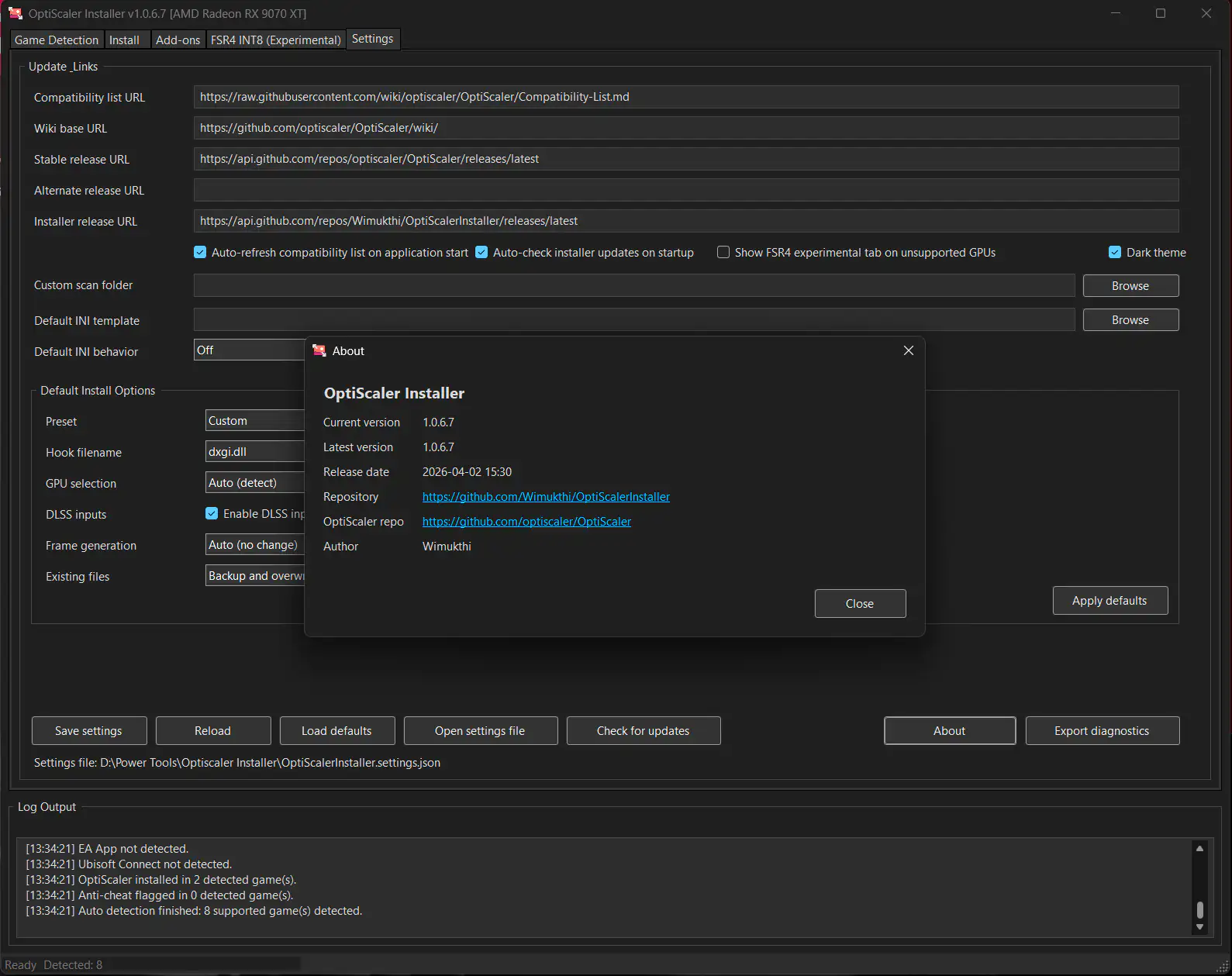Switch to Add-ons tab
Viewport: 1232px width, 976px height.
pos(178,40)
